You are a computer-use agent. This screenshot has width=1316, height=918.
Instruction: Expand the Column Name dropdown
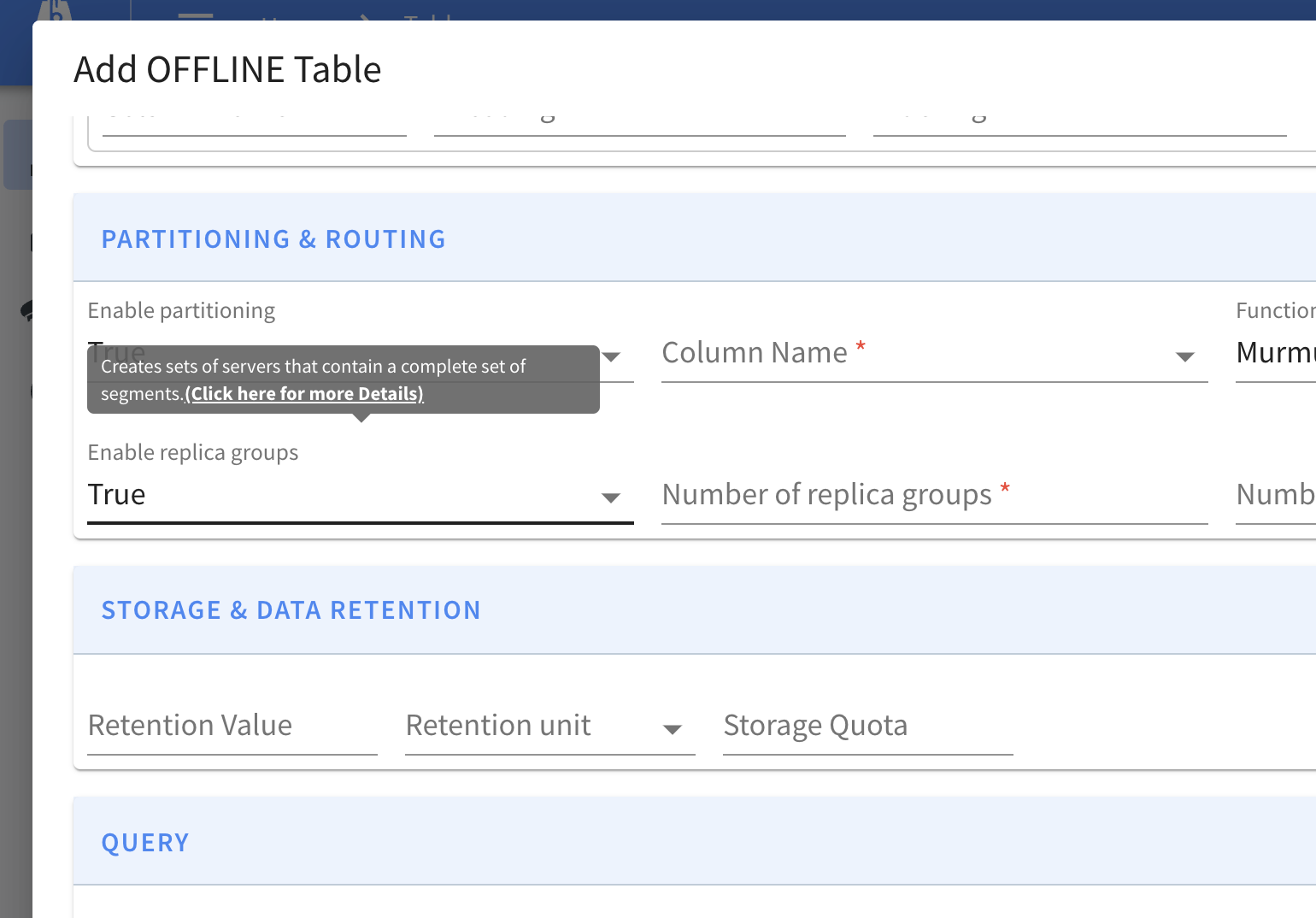1184,356
